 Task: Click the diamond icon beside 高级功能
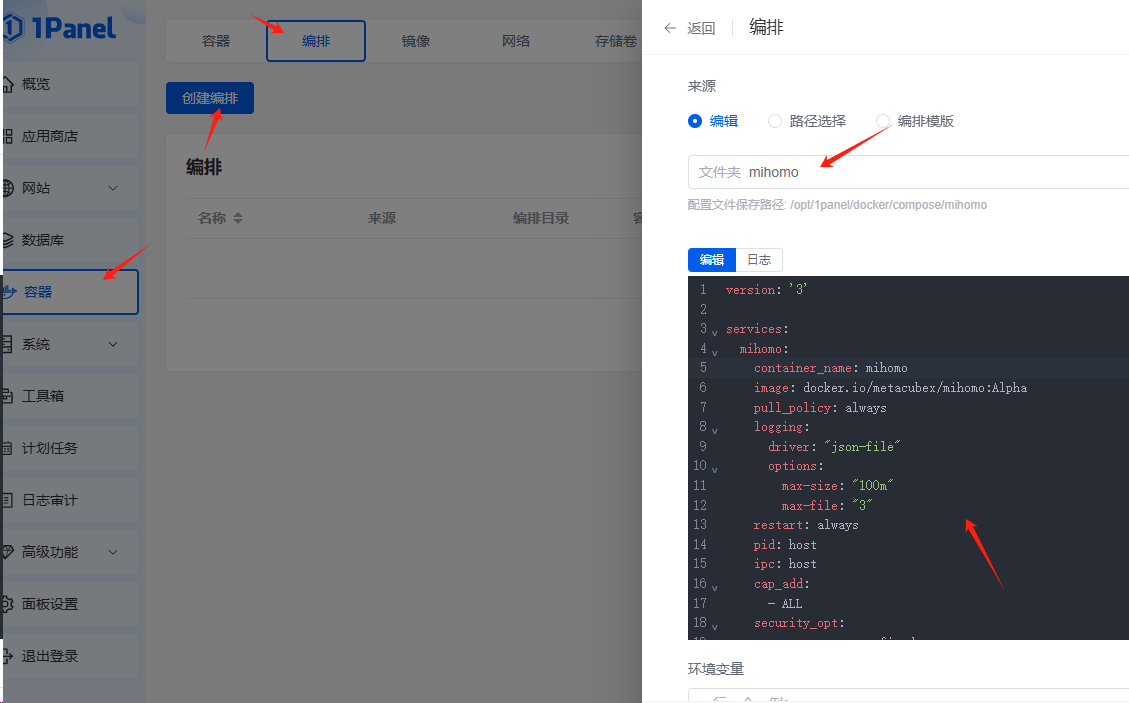(x=8, y=552)
